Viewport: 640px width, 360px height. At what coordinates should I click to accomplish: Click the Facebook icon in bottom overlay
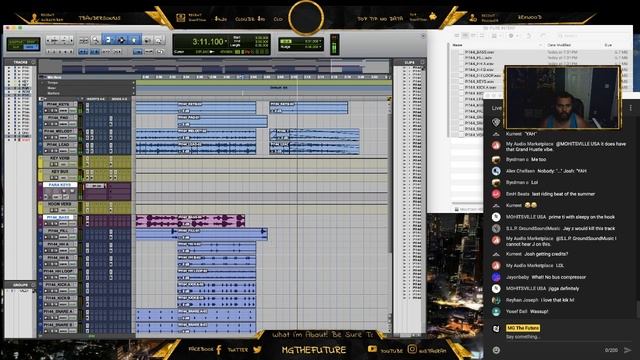(x=219, y=350)
